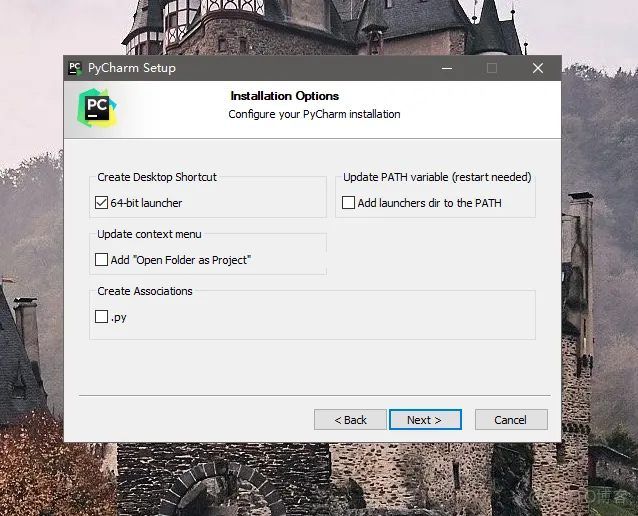The image size is (638, 516).
Task: Click the Update PATH variable group label
Action: coord(437,177)
